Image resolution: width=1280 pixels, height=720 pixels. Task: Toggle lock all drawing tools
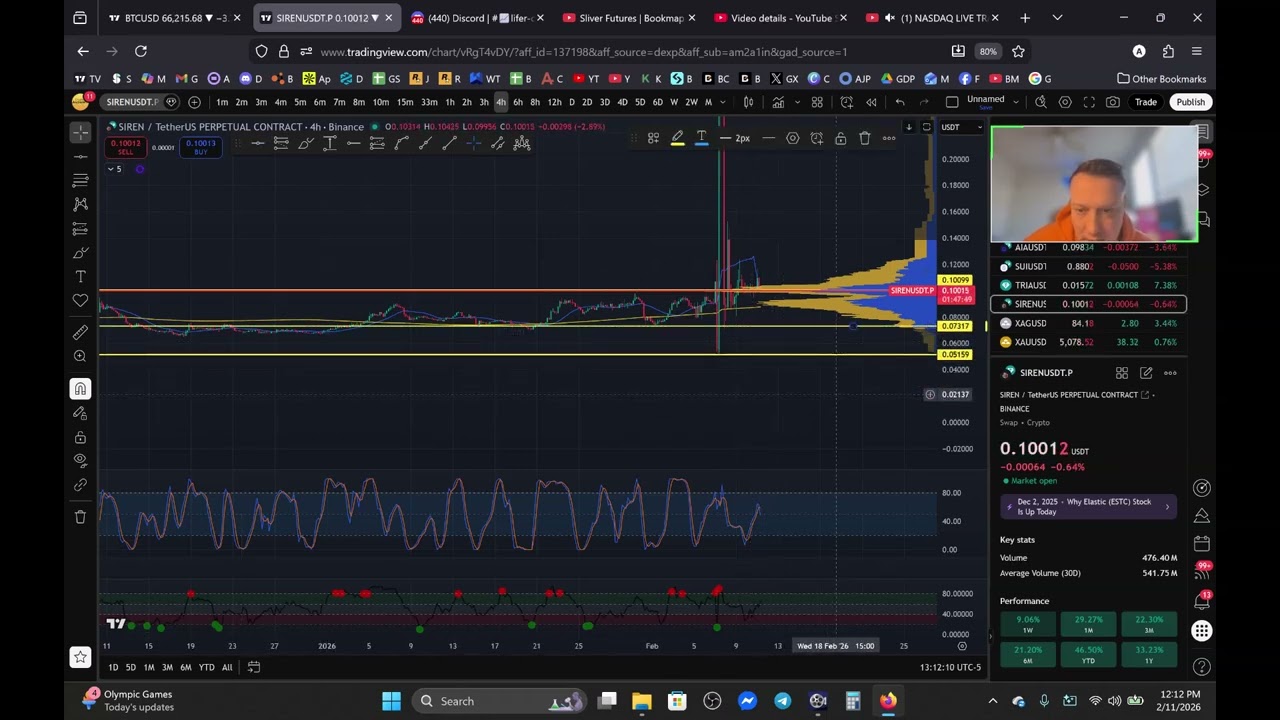coord(80,437)
